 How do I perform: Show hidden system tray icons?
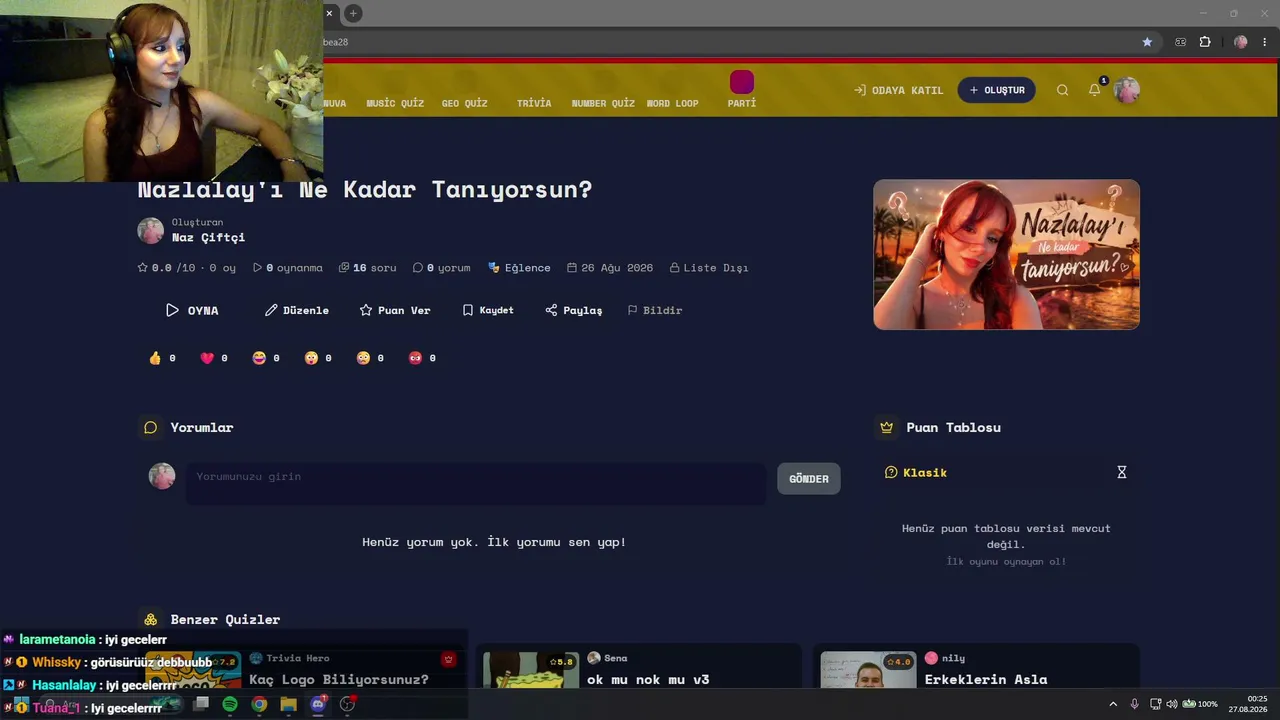[x=1113, y=704]
